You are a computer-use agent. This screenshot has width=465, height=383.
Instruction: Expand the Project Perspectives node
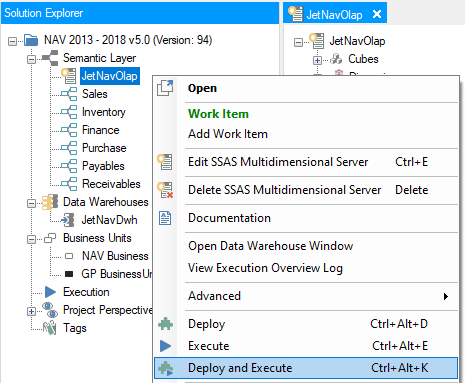coord(31,311)
